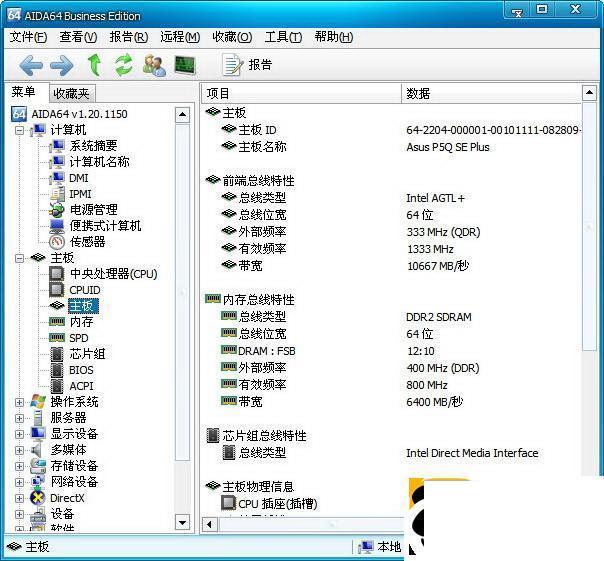This screenshot has height=561, width=604.
Task: Expand the 操作系统 tree node
Action: 19,402
